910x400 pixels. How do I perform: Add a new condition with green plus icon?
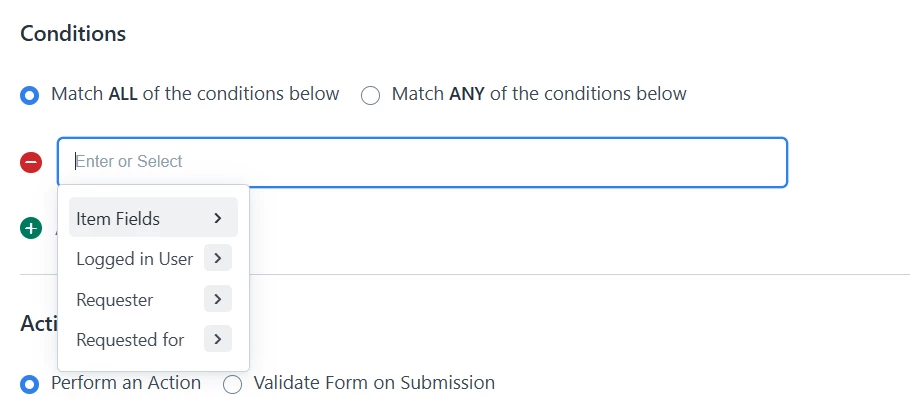pos(31,228)
